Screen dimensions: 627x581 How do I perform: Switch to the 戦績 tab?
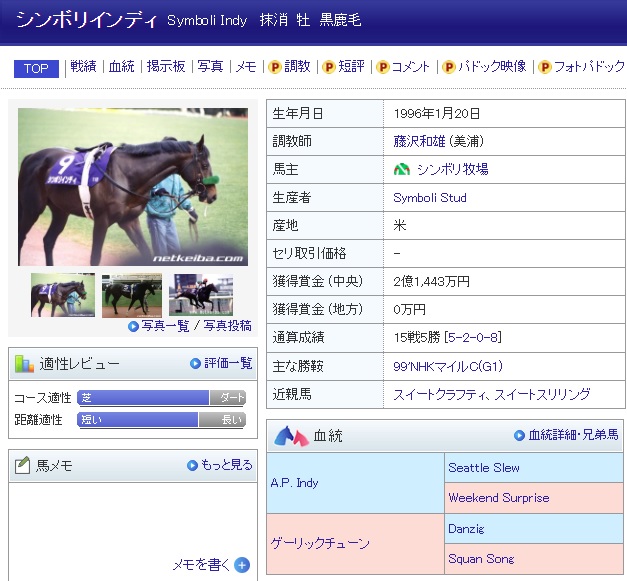click(84, 67)
